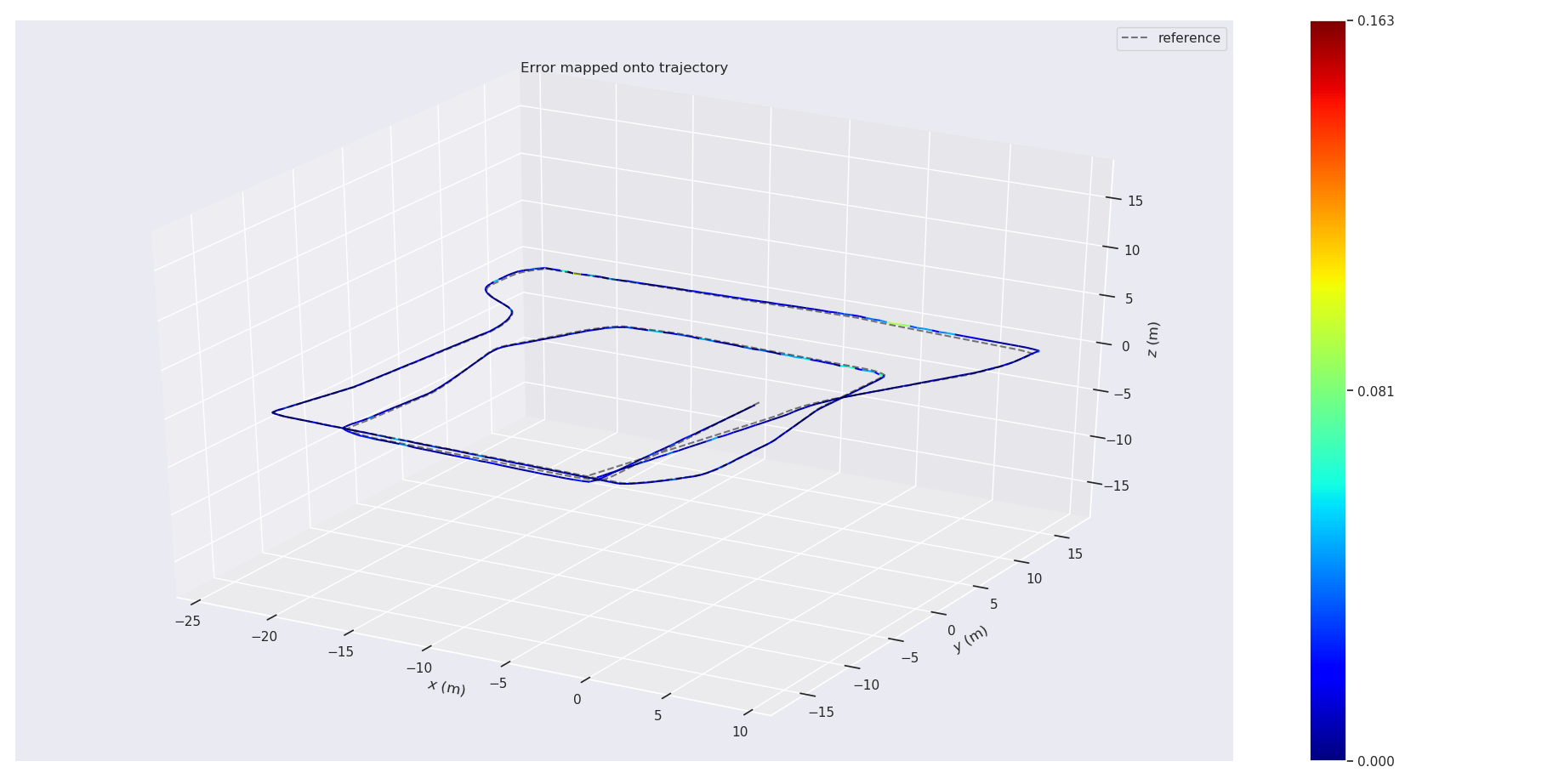Click the −5 tick on x axis
This screenshot has width=1553, height=784.
pyautogui.click(x=498, y=684)
